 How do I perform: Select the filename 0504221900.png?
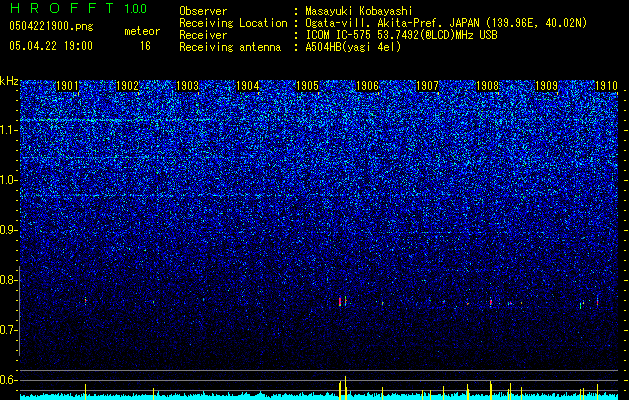pos(51,26)
